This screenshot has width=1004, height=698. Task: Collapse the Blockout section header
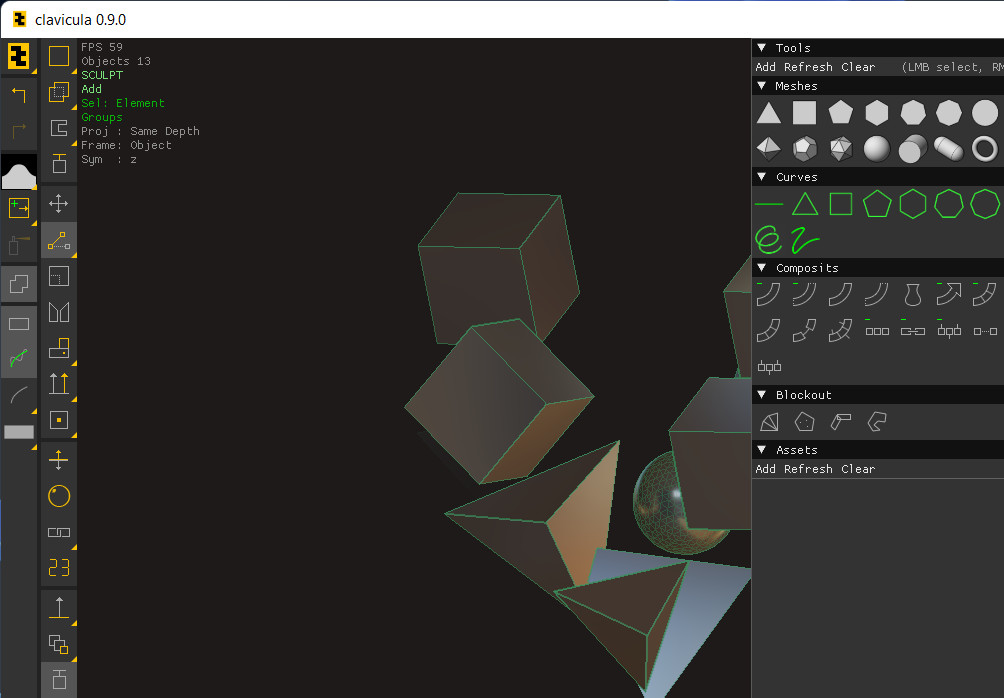(878, 394)
